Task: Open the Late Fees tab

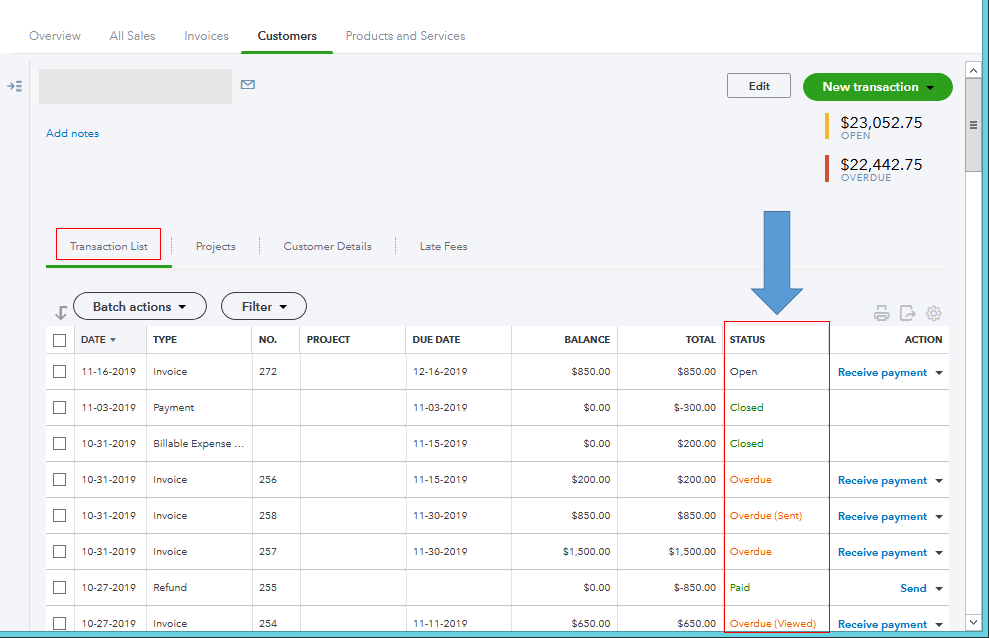Action: pyautogui.click(x=443, y=246)
